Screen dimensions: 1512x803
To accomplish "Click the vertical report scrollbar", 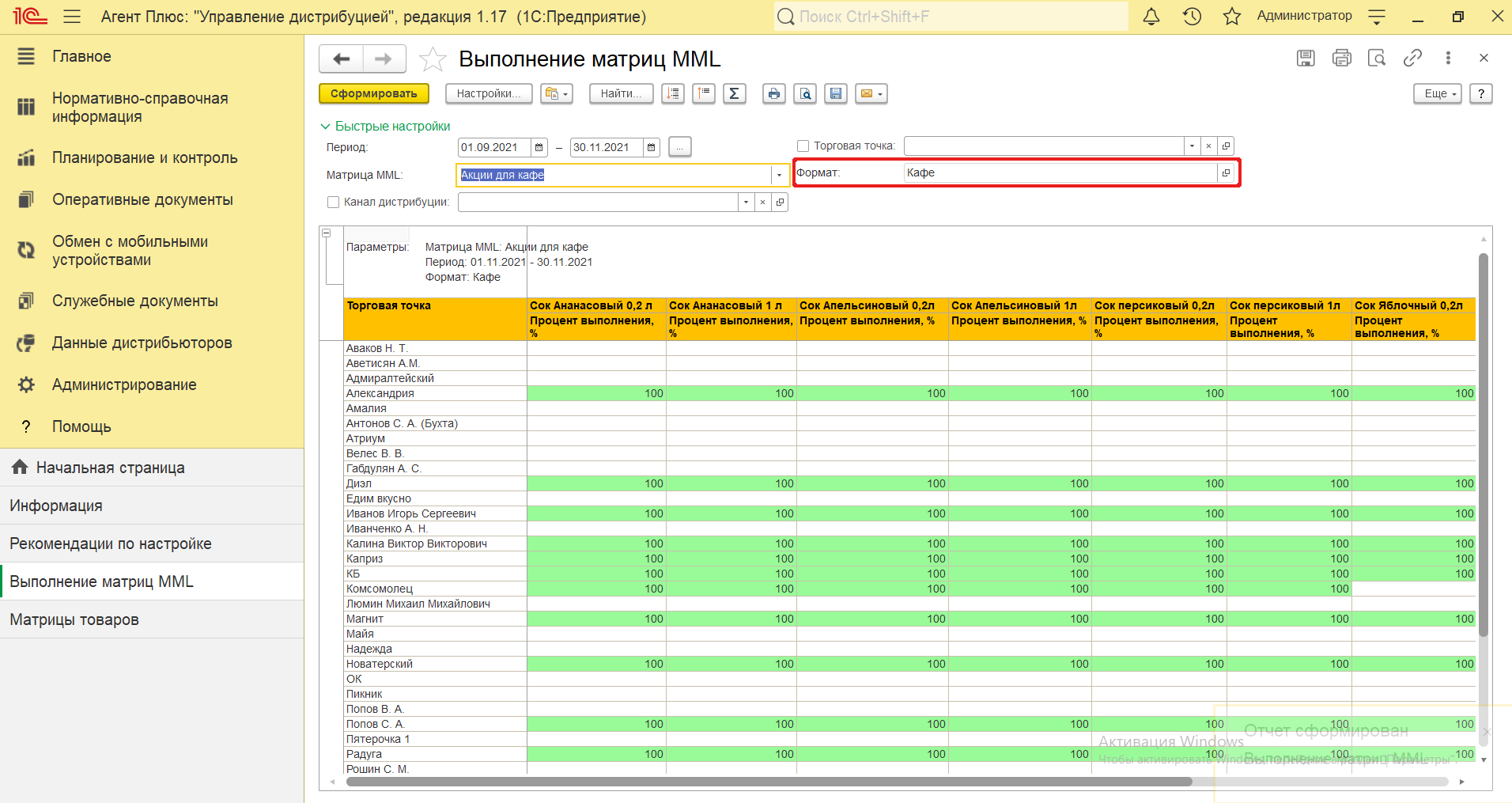I will click(1484, 445).
